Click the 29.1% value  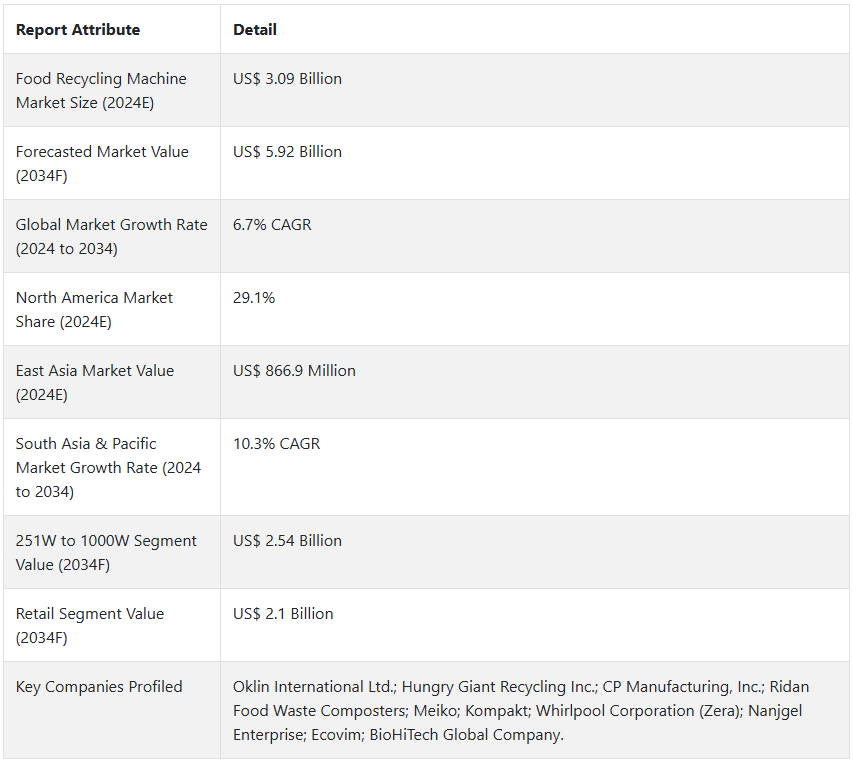[254, 298]
